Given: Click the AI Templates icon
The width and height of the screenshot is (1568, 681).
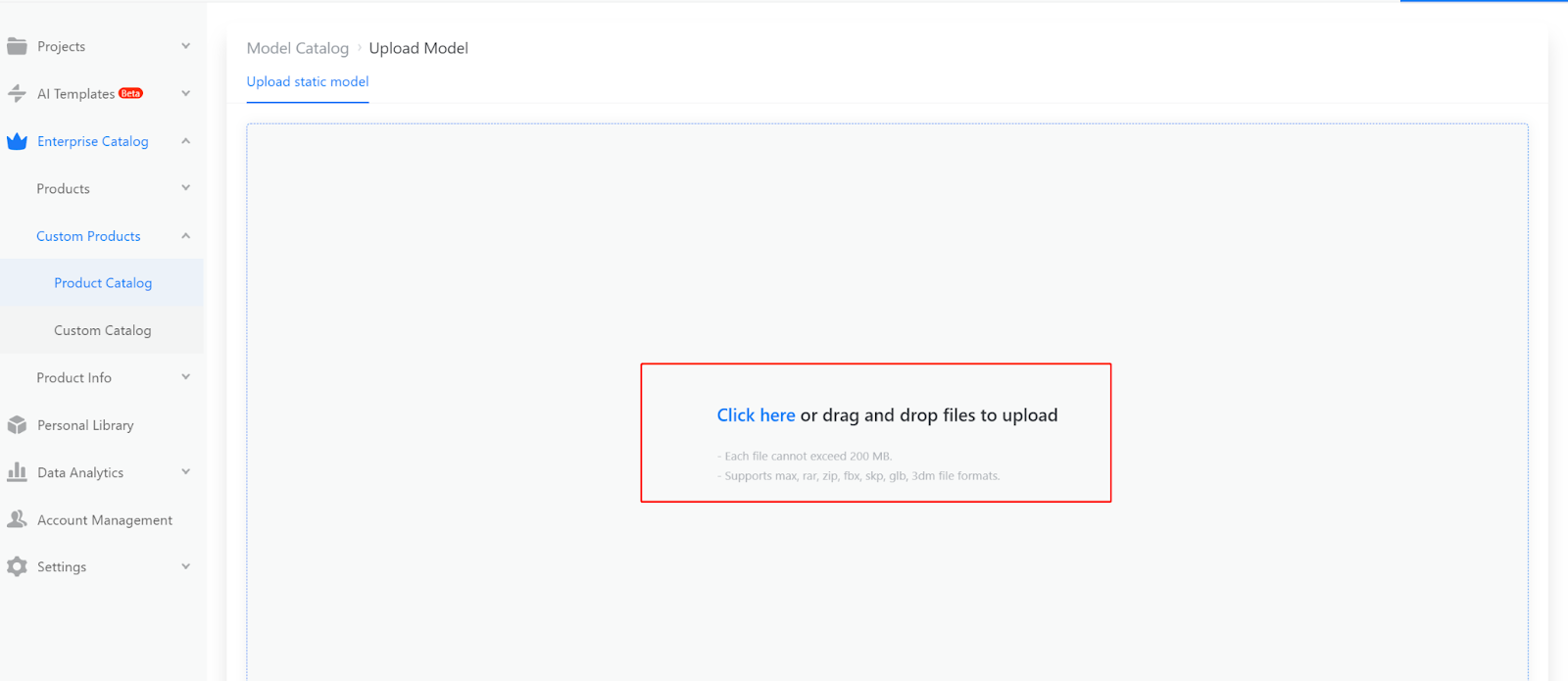Looking at the screenshot, I should pos(17,94).
